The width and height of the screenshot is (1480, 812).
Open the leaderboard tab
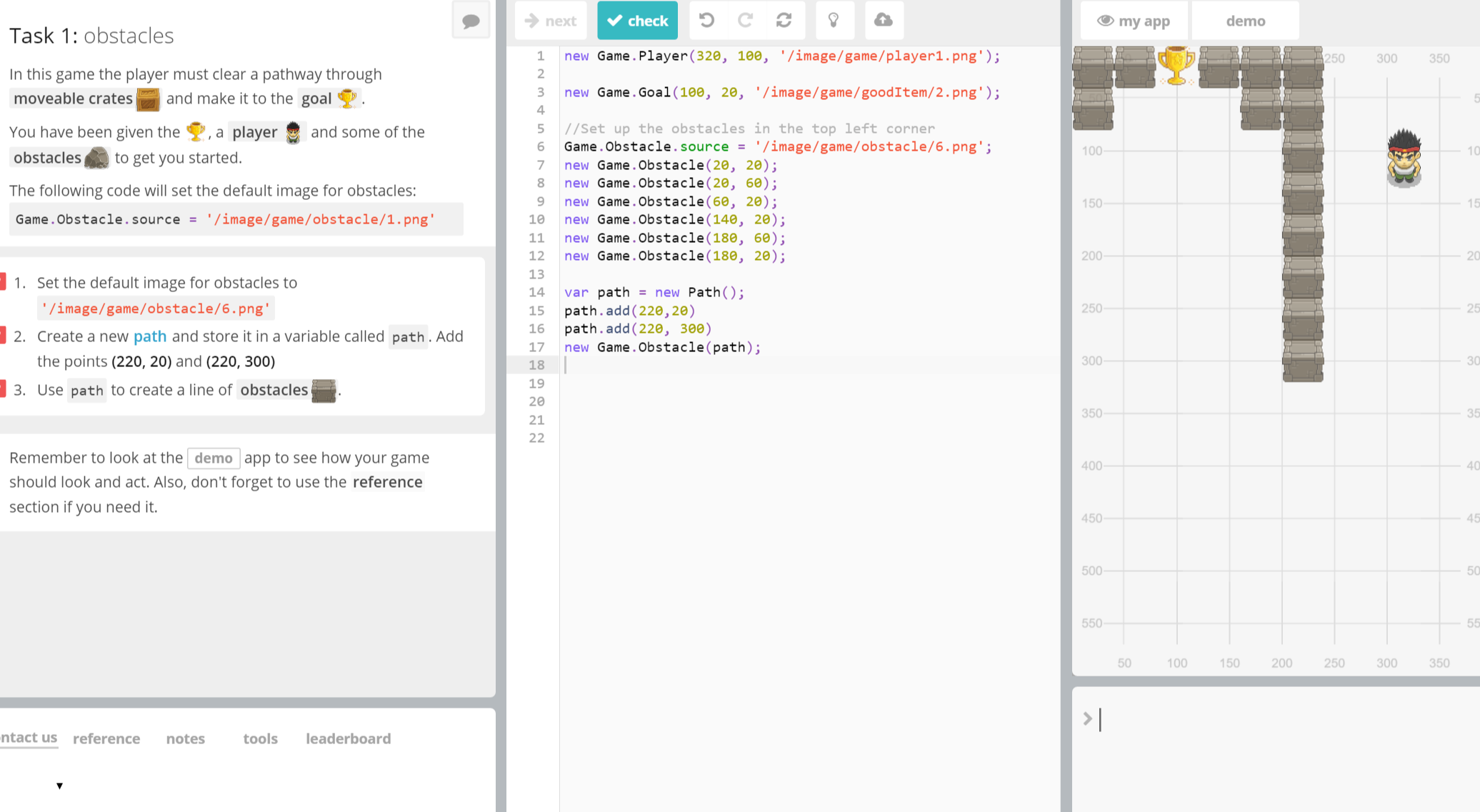[348, 738]
